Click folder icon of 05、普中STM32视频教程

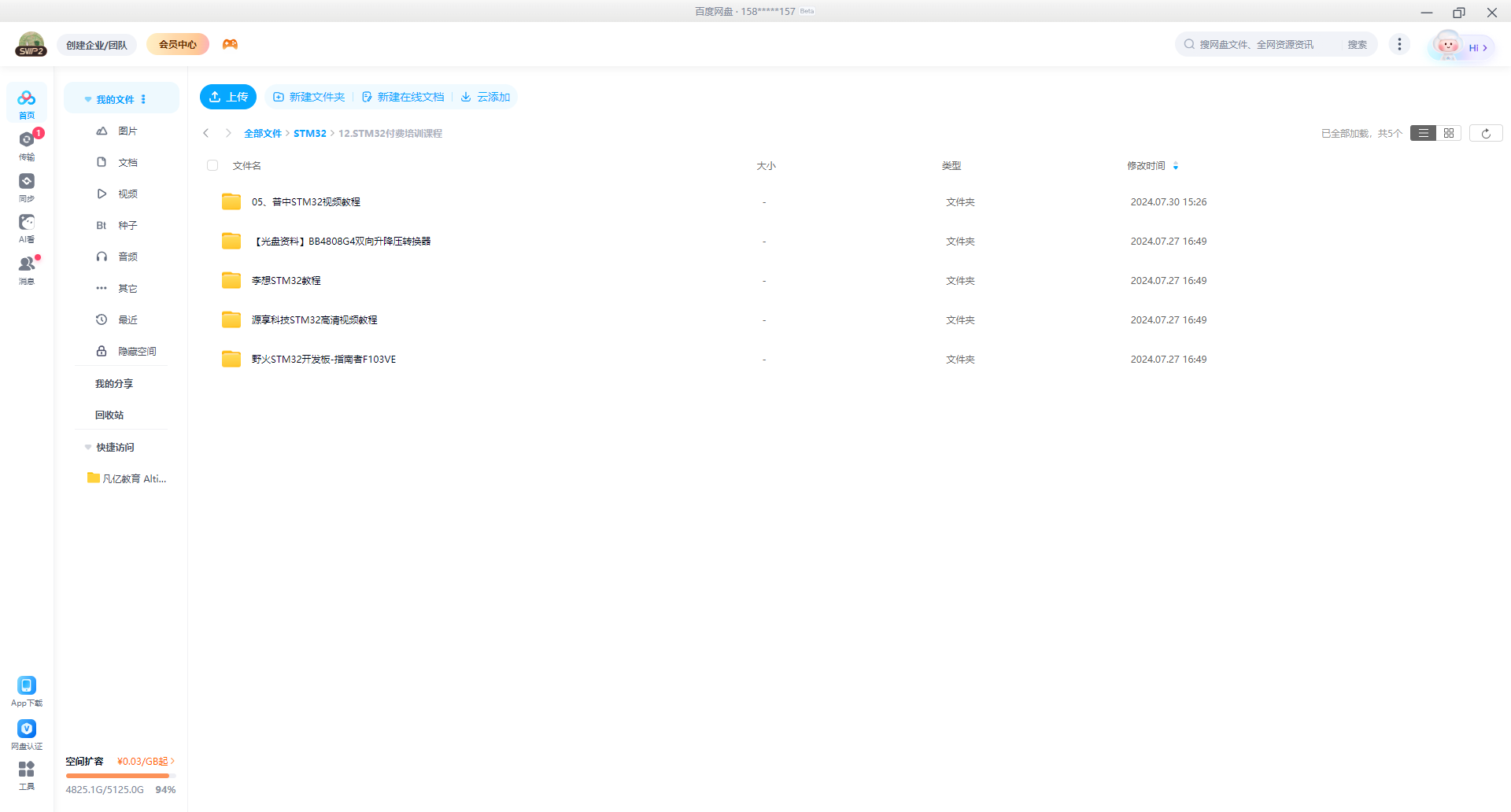[231, 201]
